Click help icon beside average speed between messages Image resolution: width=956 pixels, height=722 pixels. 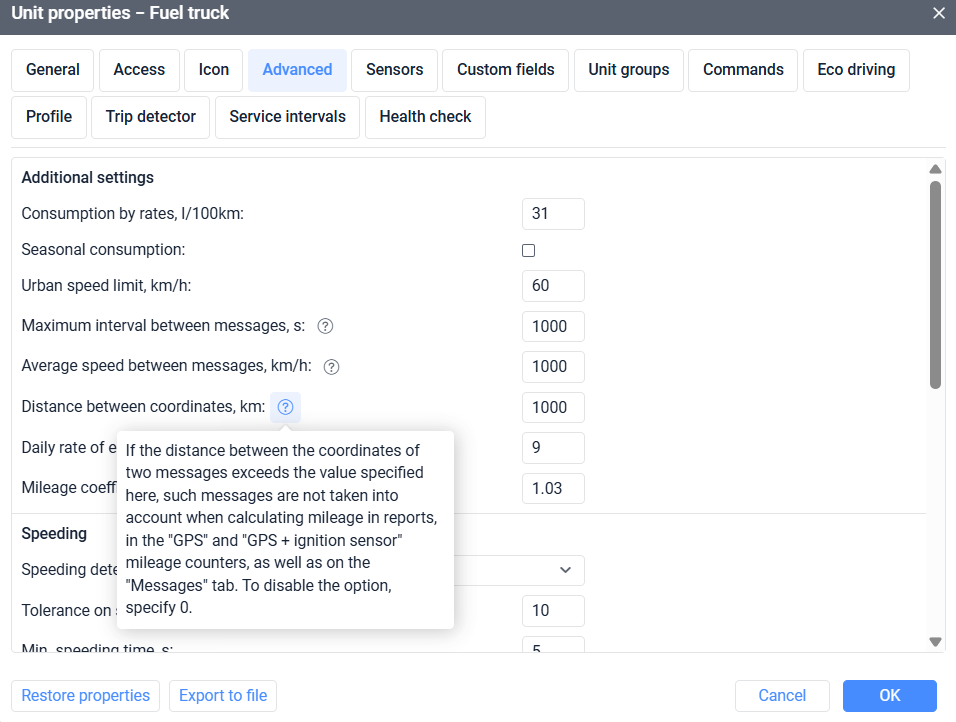coord(331,366)
